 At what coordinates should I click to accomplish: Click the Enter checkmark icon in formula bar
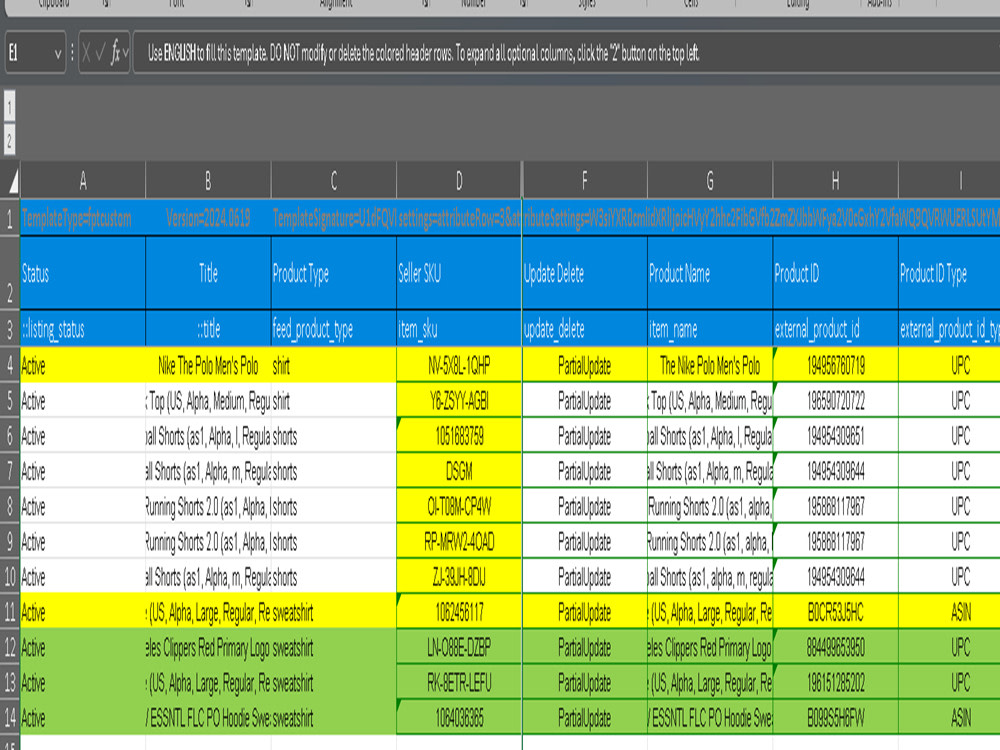(x=100, y=54)
